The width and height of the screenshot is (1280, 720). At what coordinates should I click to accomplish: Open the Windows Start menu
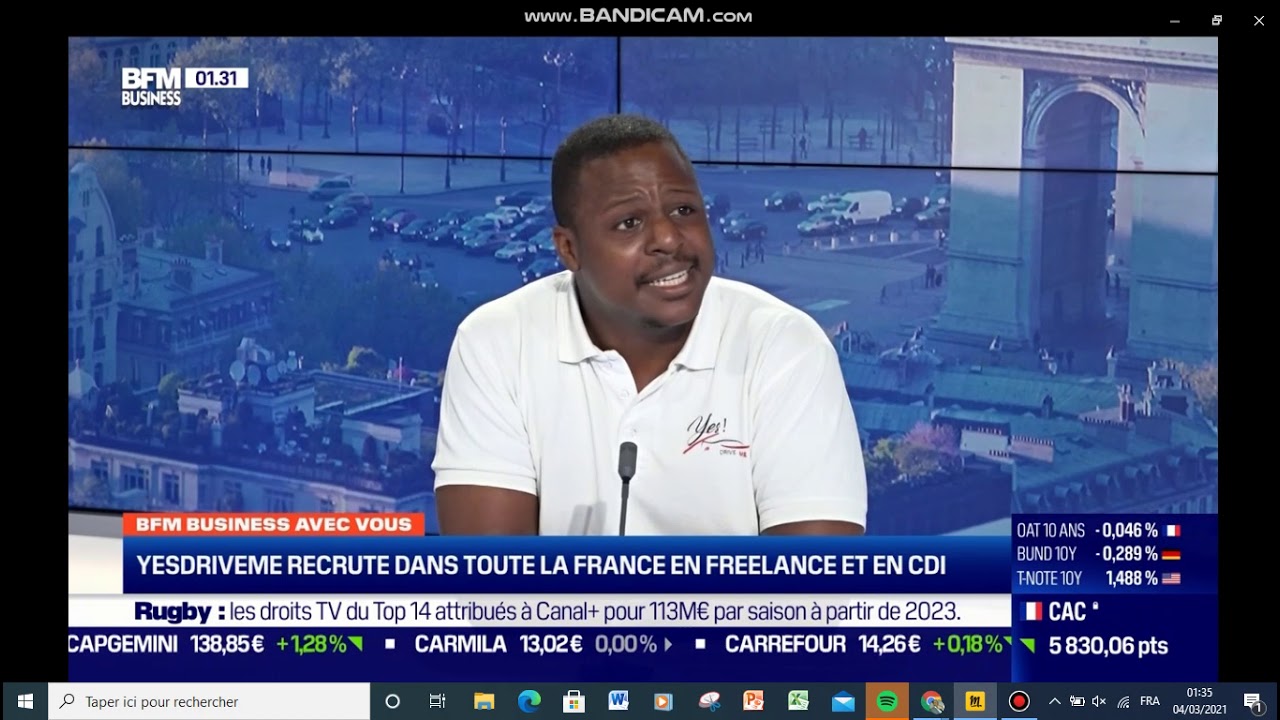coord(24,701)
